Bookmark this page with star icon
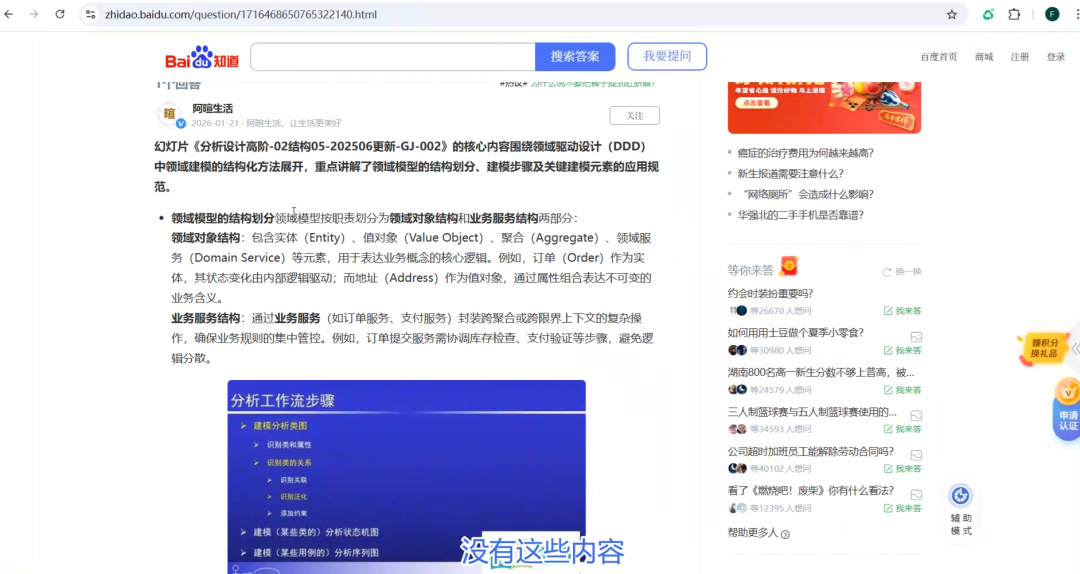The height and width of the screenshot is (574, 1080). [952, 14]
